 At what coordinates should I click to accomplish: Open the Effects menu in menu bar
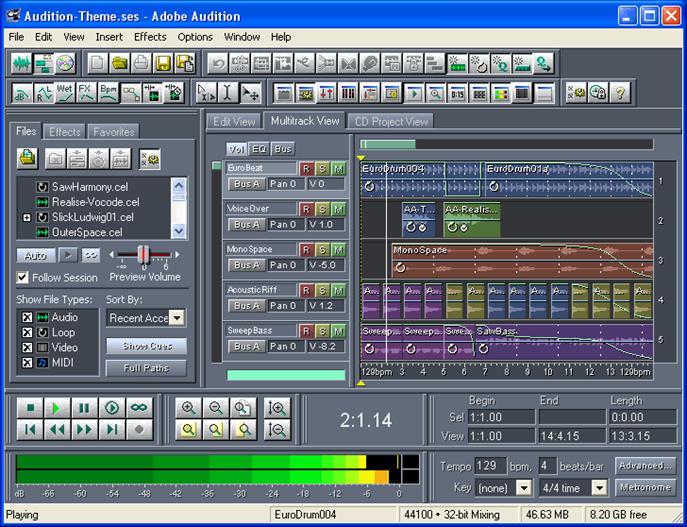150,37
